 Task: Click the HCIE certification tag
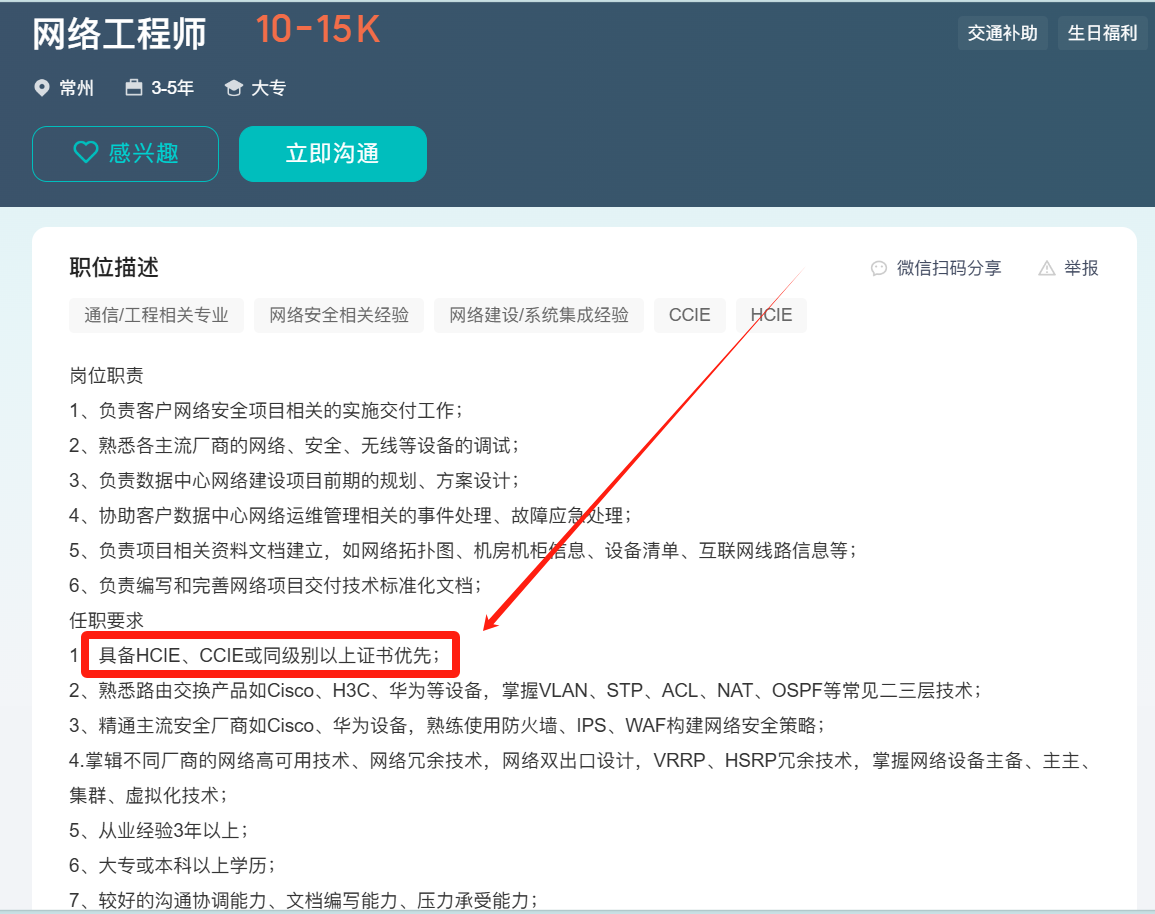pos(771,315)
